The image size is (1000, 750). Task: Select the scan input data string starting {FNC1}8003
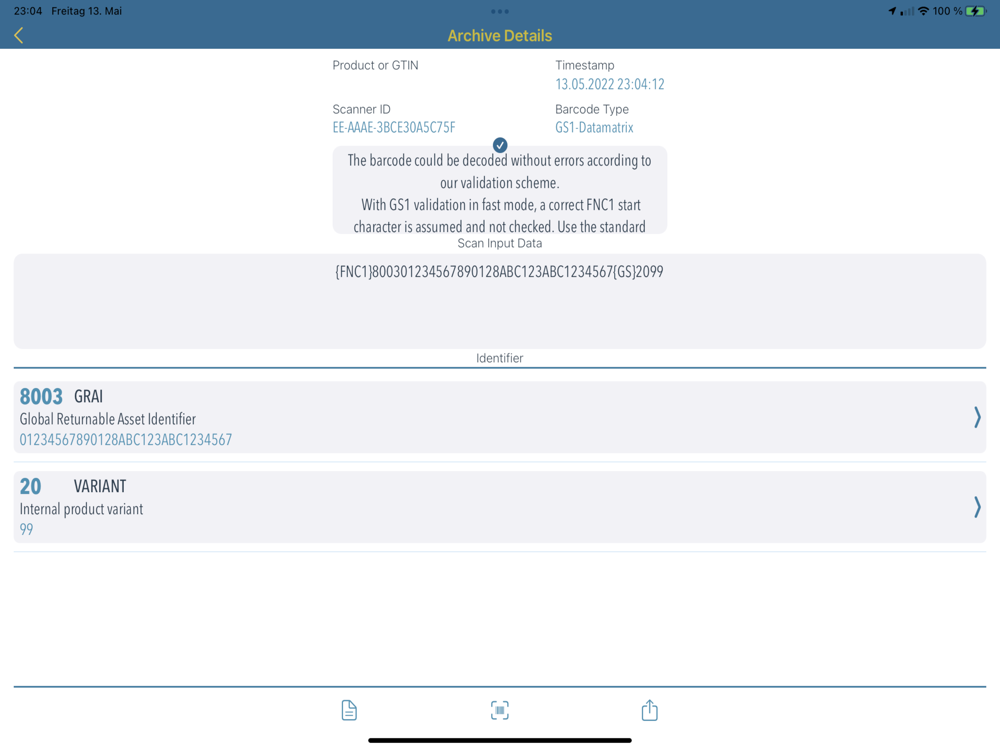(499, 272)
